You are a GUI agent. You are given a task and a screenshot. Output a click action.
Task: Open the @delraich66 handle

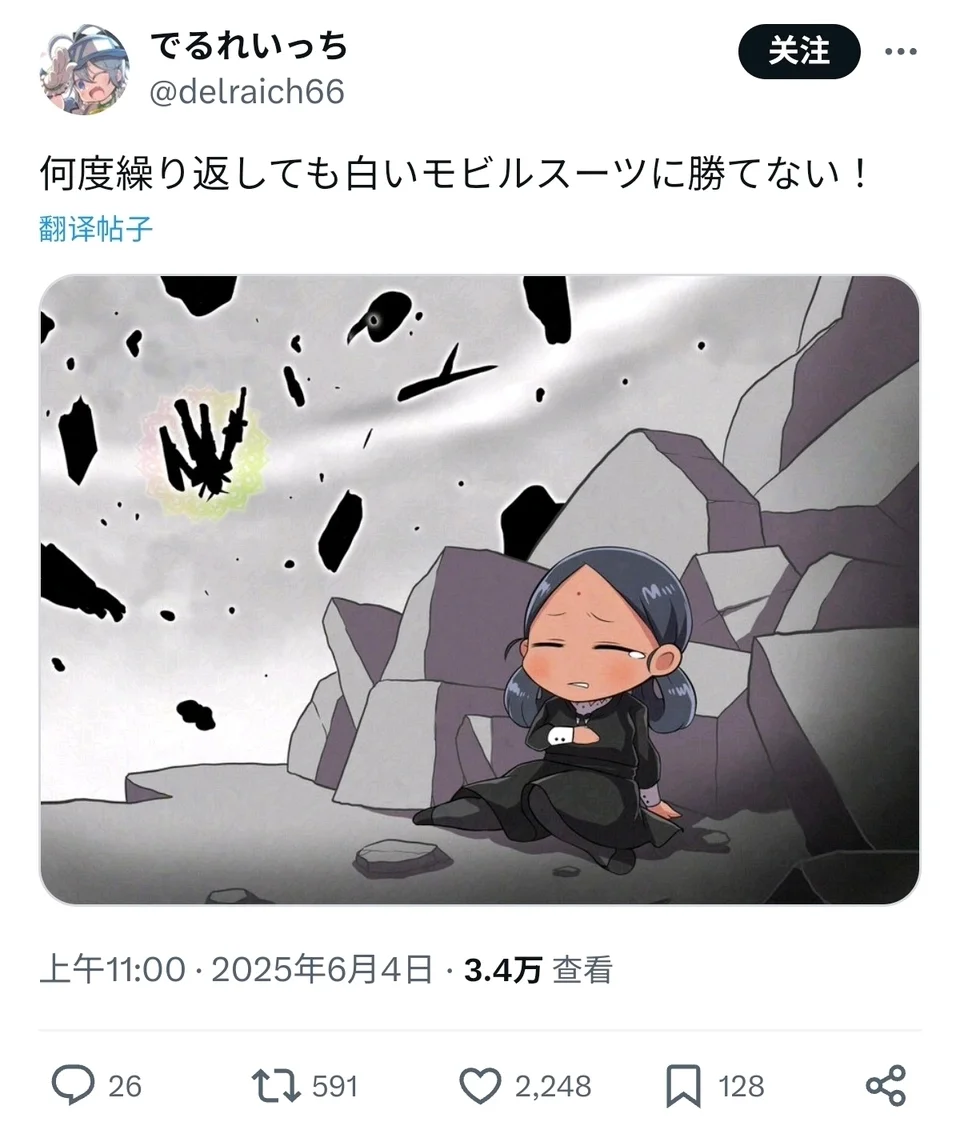pyautogui.click(x=247, y=92)
